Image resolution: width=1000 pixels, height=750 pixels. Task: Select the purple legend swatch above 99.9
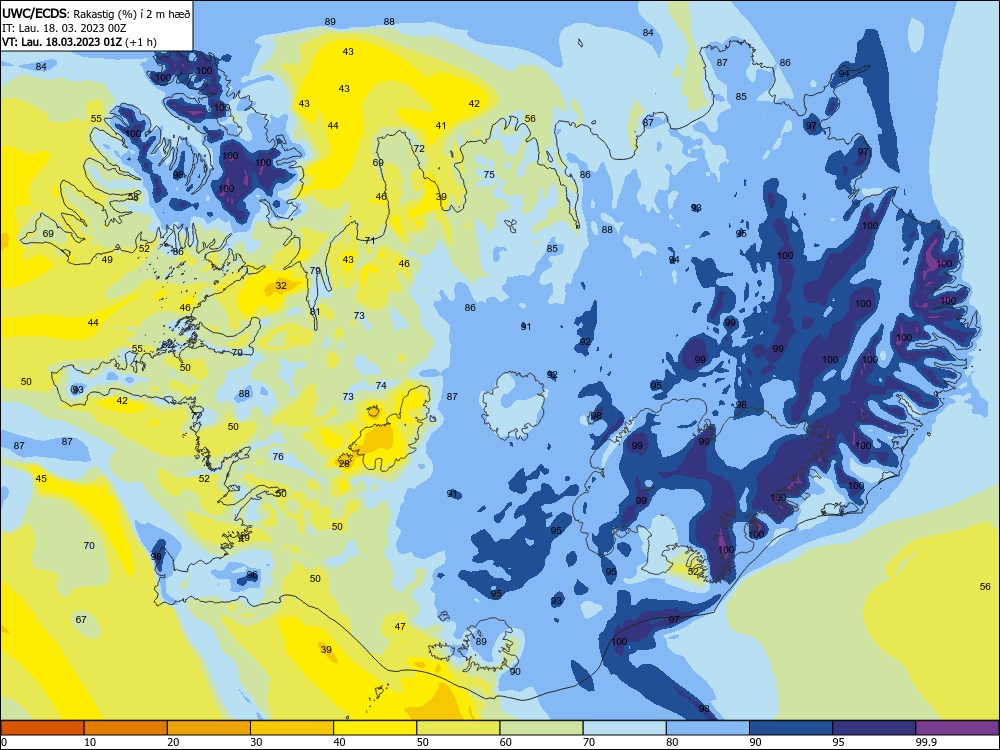(957, 728)
